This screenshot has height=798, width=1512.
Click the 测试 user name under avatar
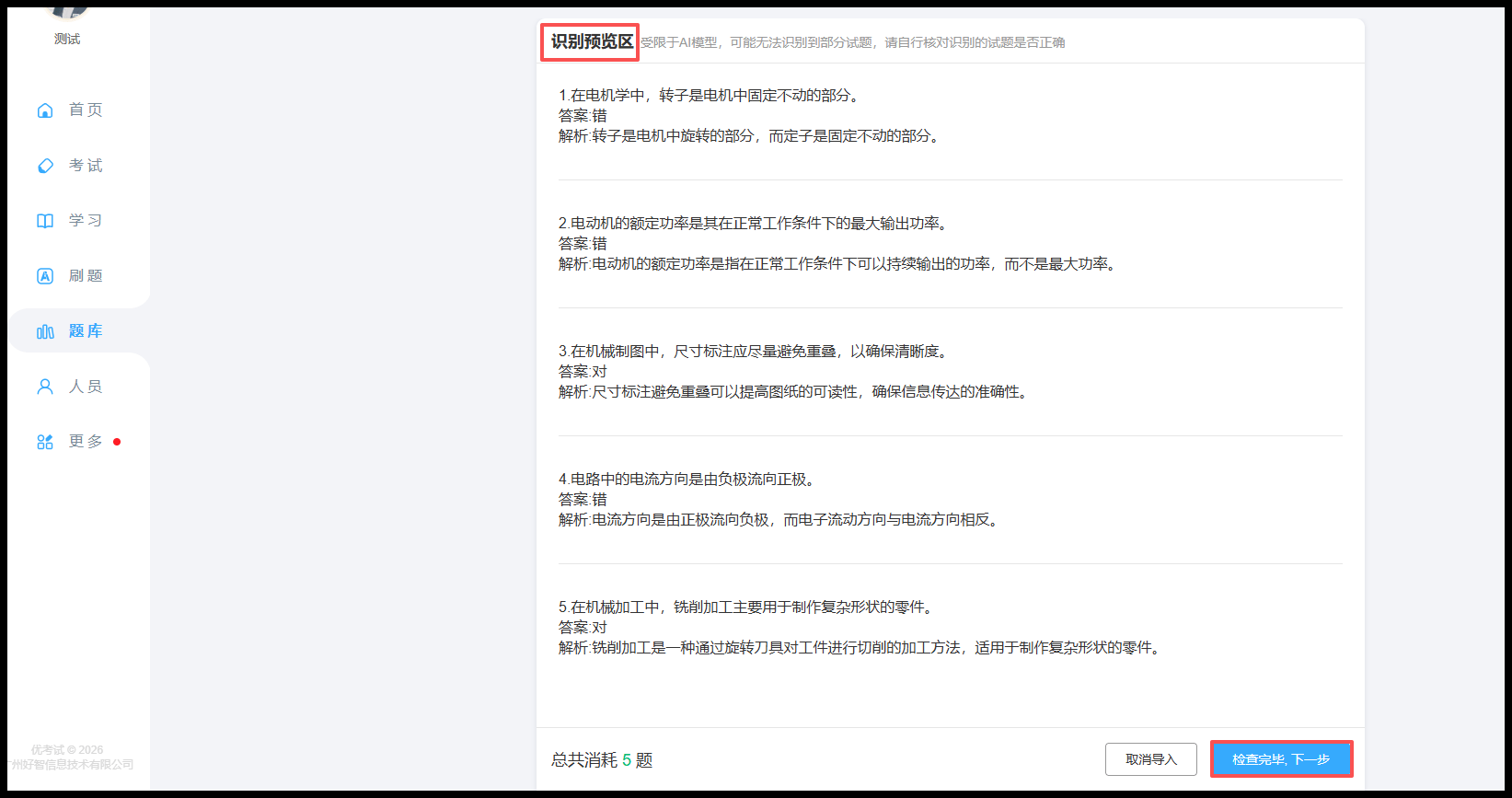(67, 39)
